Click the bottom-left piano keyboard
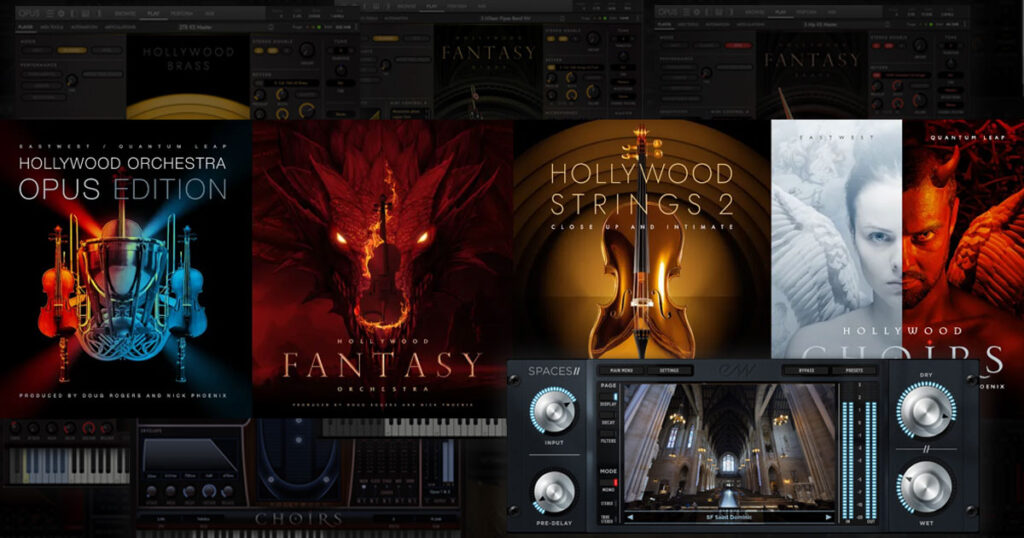Viewport: 1024px width, 538px height. (x=69, y=465)
